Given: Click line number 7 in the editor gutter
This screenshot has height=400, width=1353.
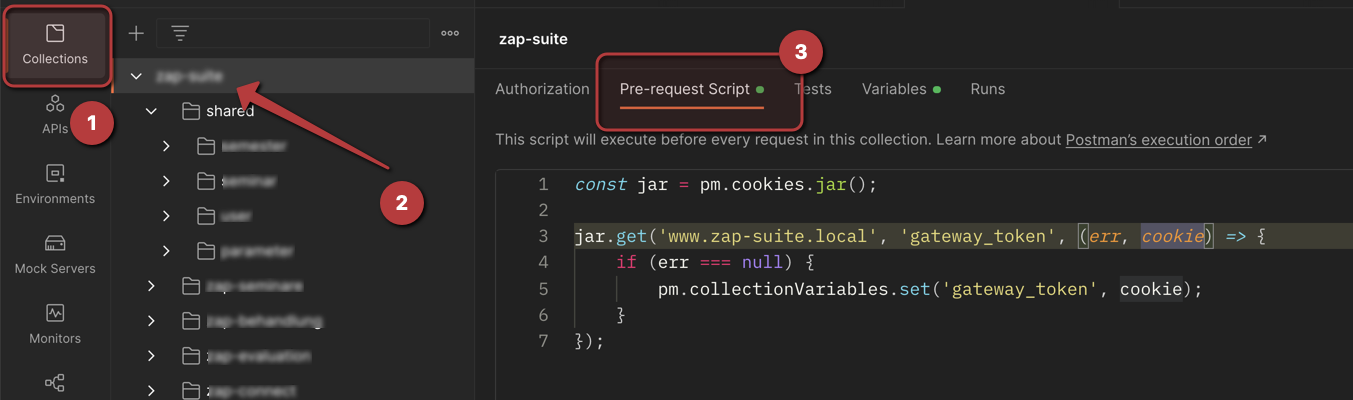Looking at the screenshot, I should click(x=543, y=341).
